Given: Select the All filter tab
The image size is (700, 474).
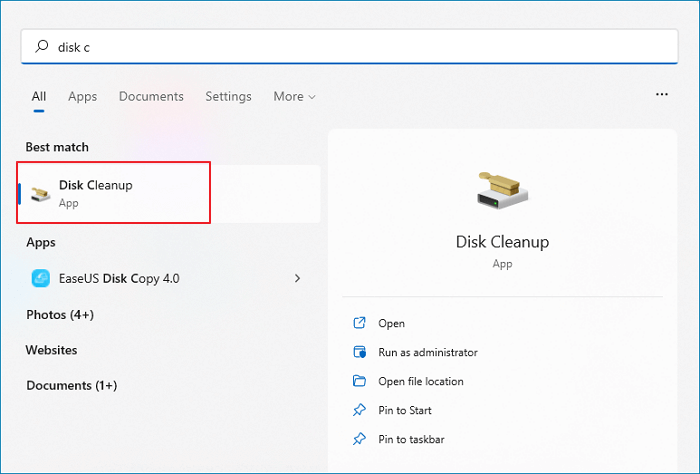Looking at the screenshot, I should [x=39, y=97].
